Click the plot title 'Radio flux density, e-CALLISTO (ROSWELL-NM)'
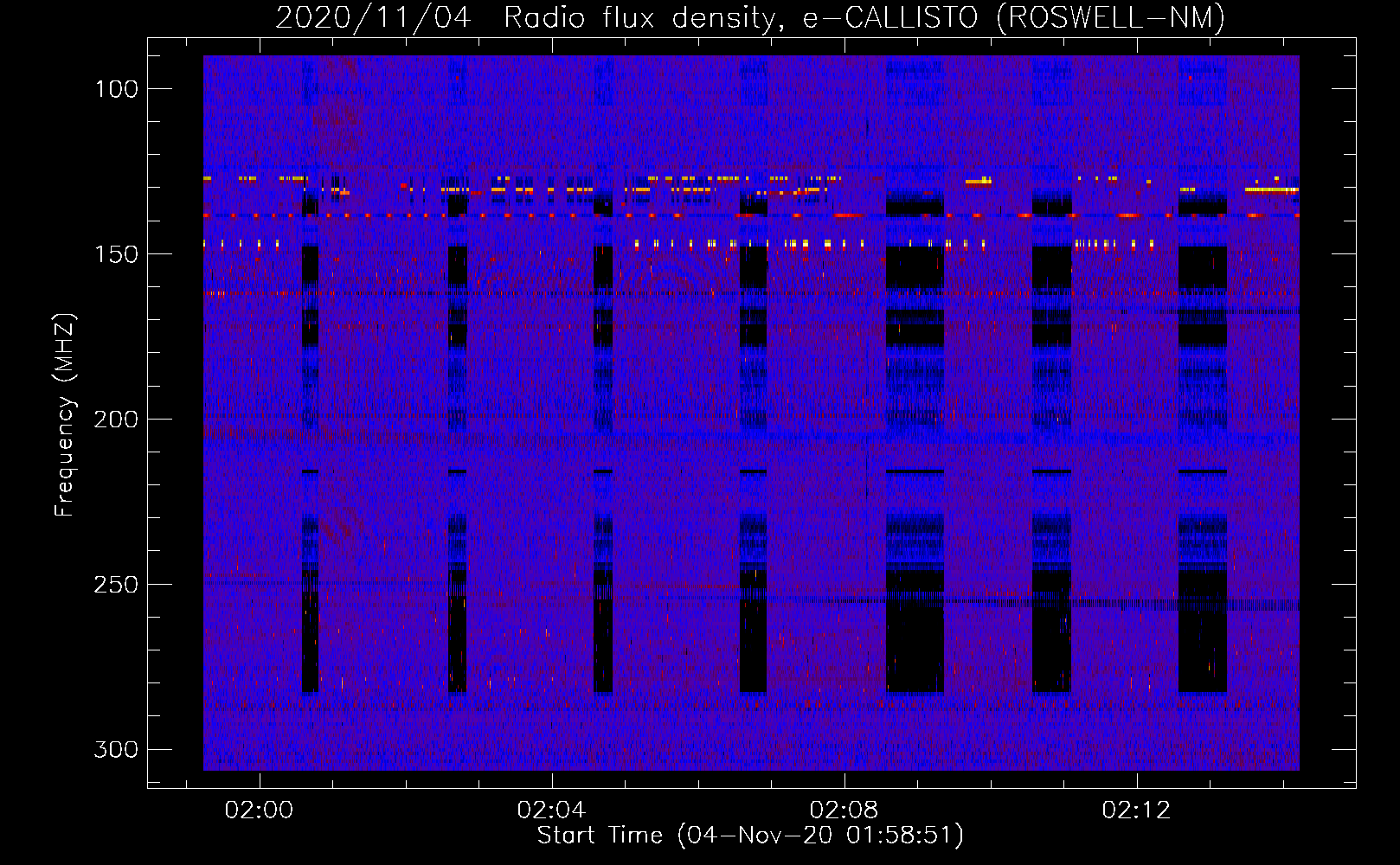This screenshot has width=1400, height=865. [x=864, y=17]
